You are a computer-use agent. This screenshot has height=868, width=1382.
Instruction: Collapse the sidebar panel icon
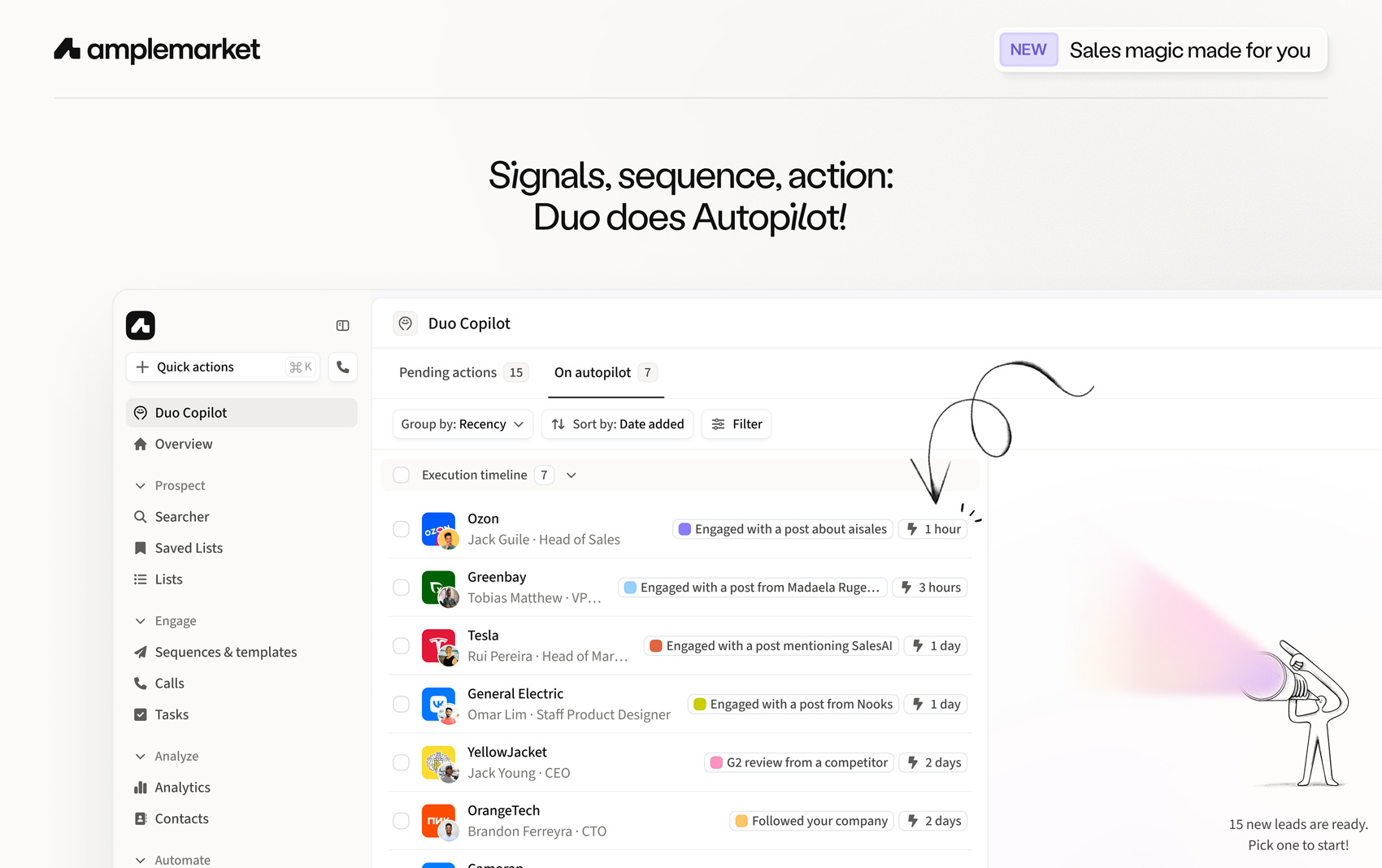tap(343, 326)
